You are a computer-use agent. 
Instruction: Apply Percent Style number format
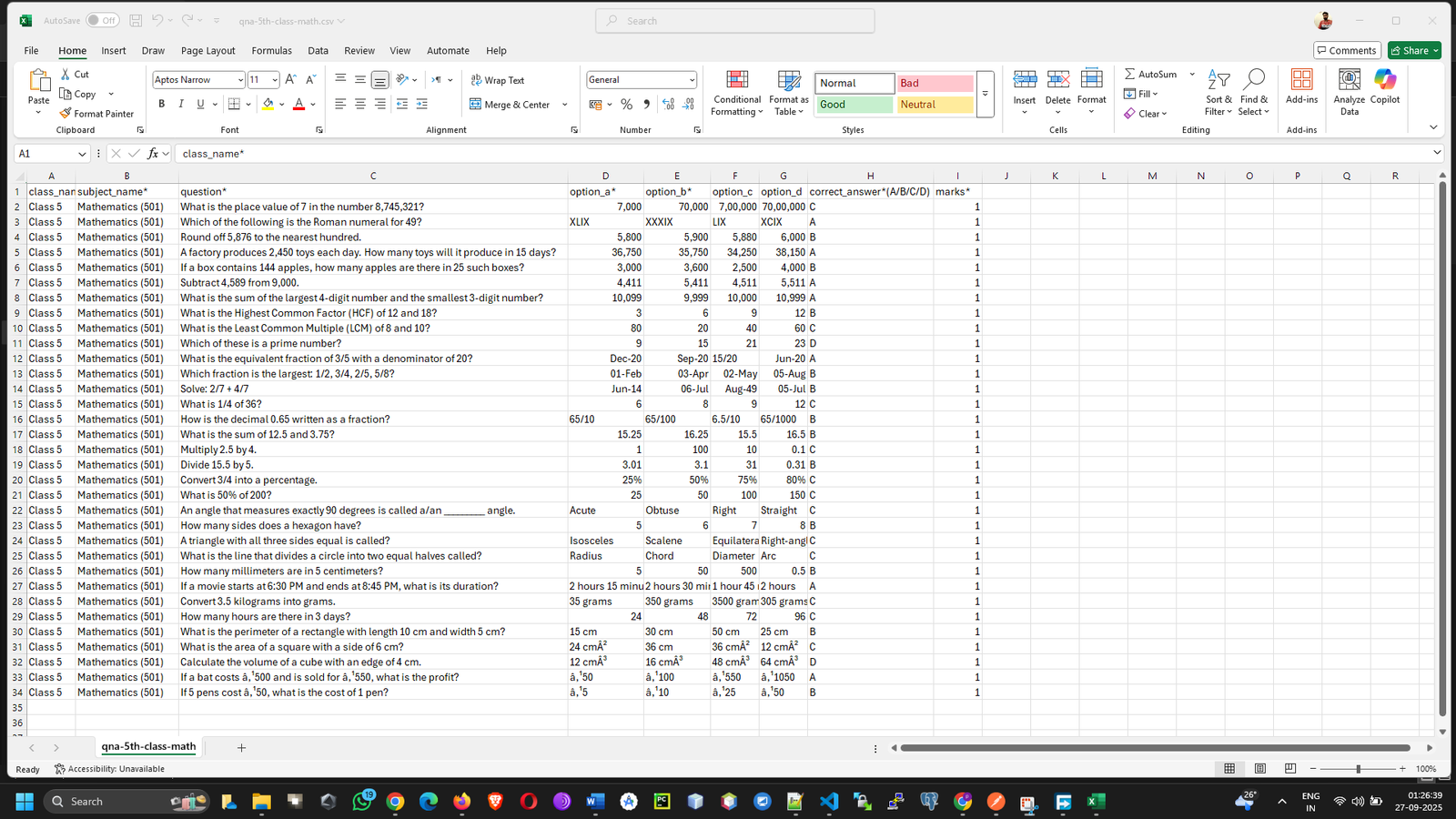[626, 105]
